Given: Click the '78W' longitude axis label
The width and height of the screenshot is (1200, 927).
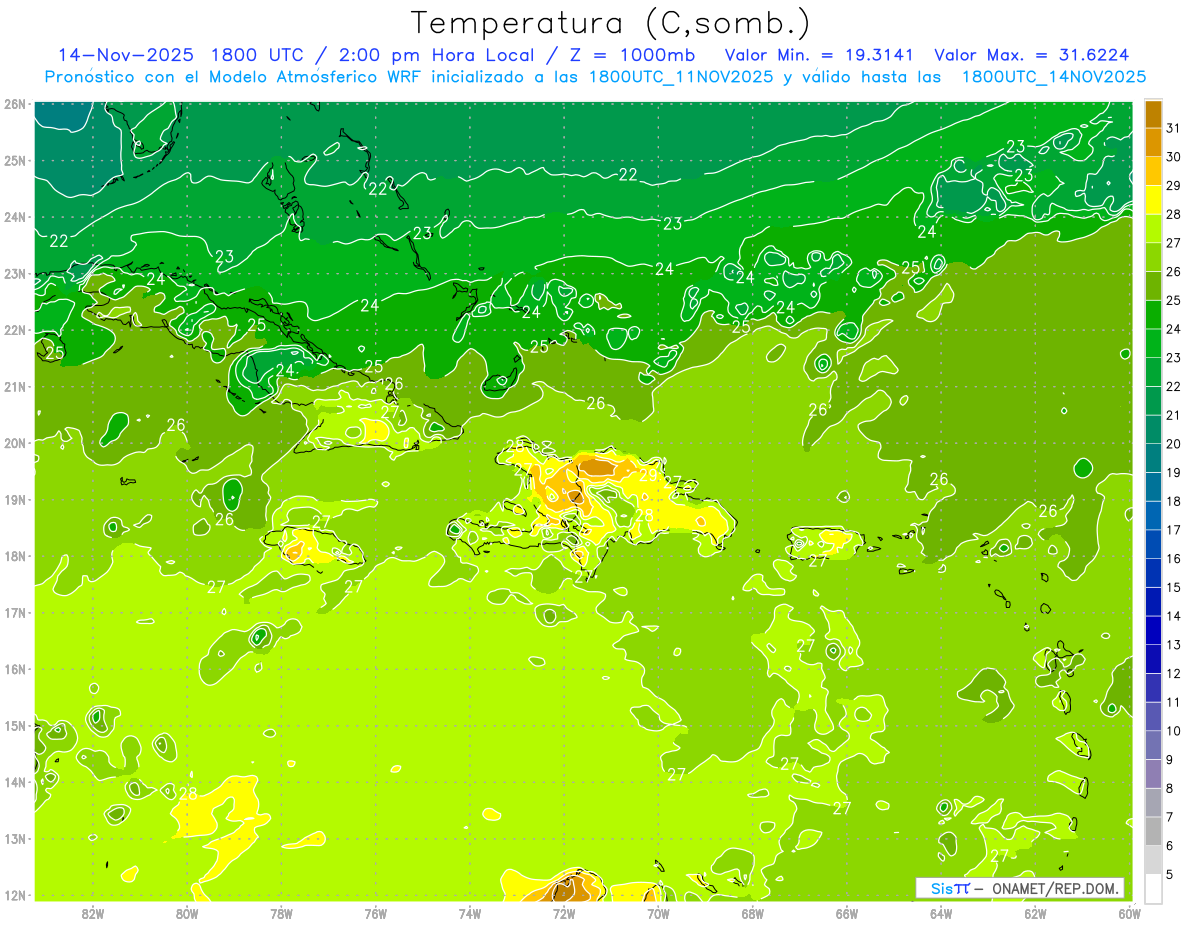Looking at the screenshot, I should tap(281, 914).
